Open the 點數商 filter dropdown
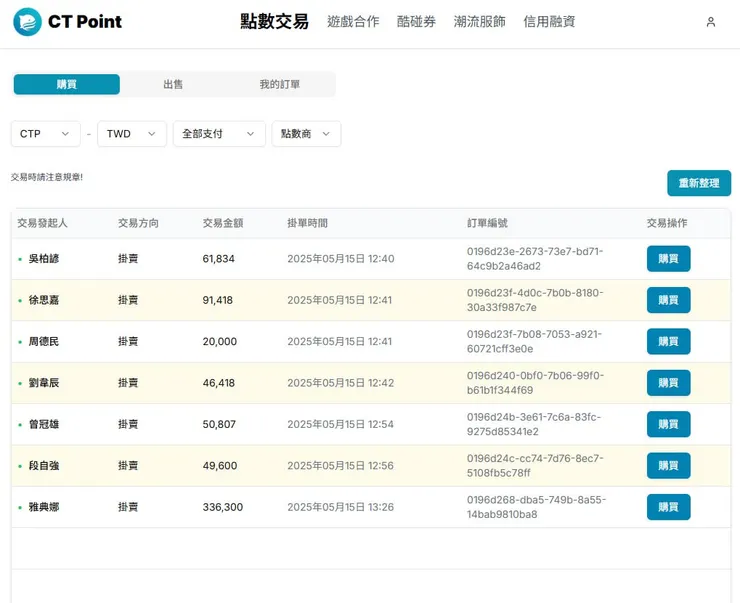740x603 pixels. [x=306, y=134]
